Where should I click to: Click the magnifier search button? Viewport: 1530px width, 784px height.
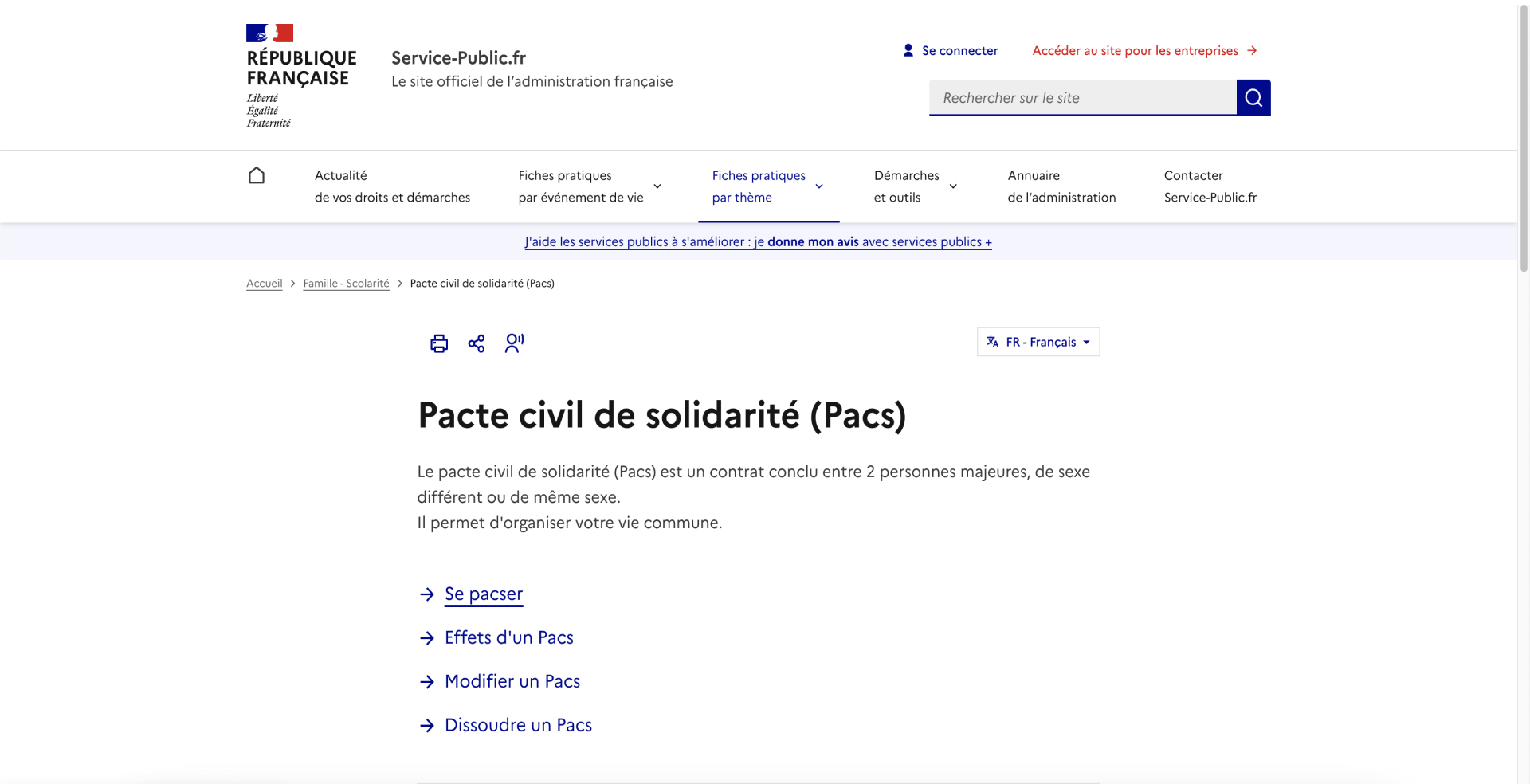[1253, 97]
